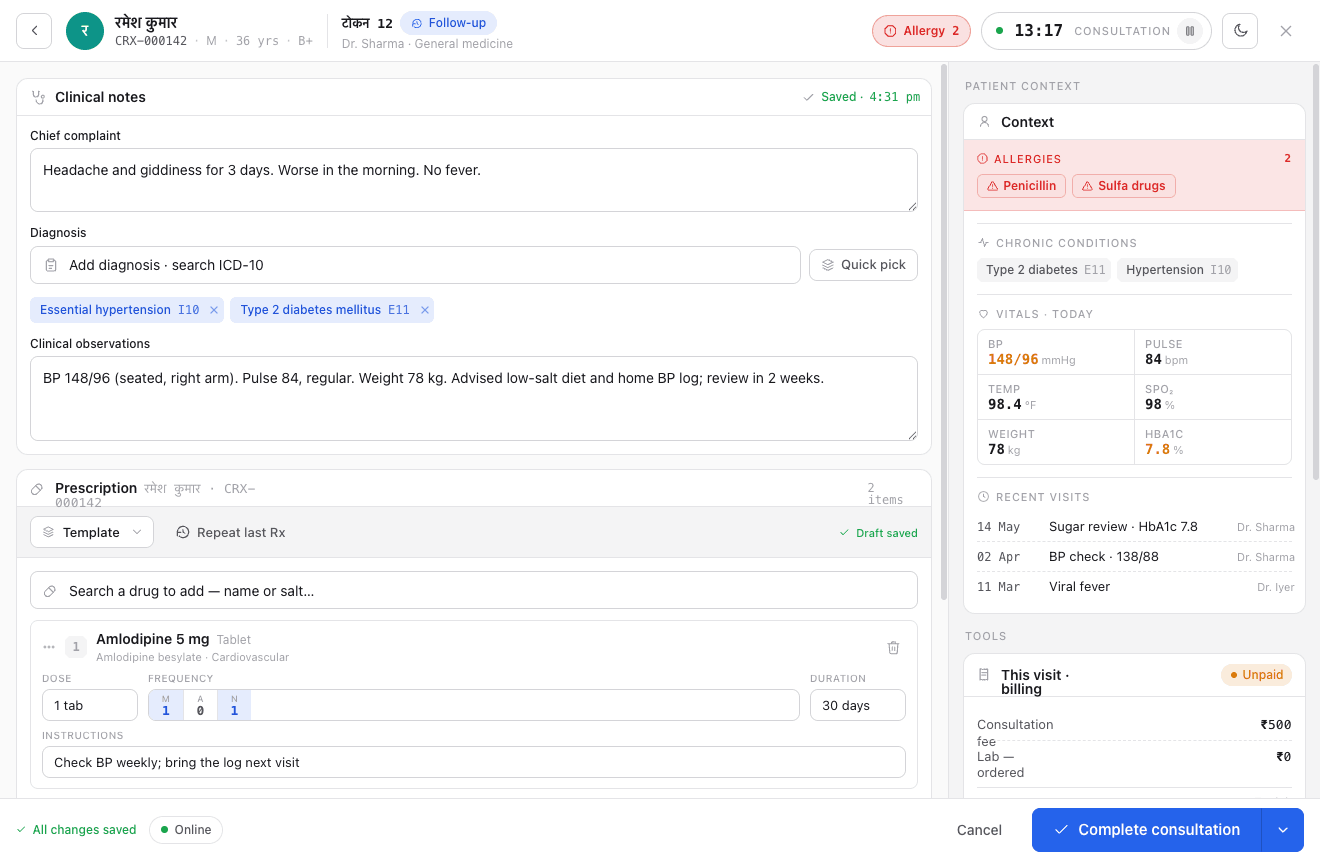Image resolution: width=1320 pixels, height=860 pixels.
Task: Click the All changes saved status
Action: click(x=76, y=830)
